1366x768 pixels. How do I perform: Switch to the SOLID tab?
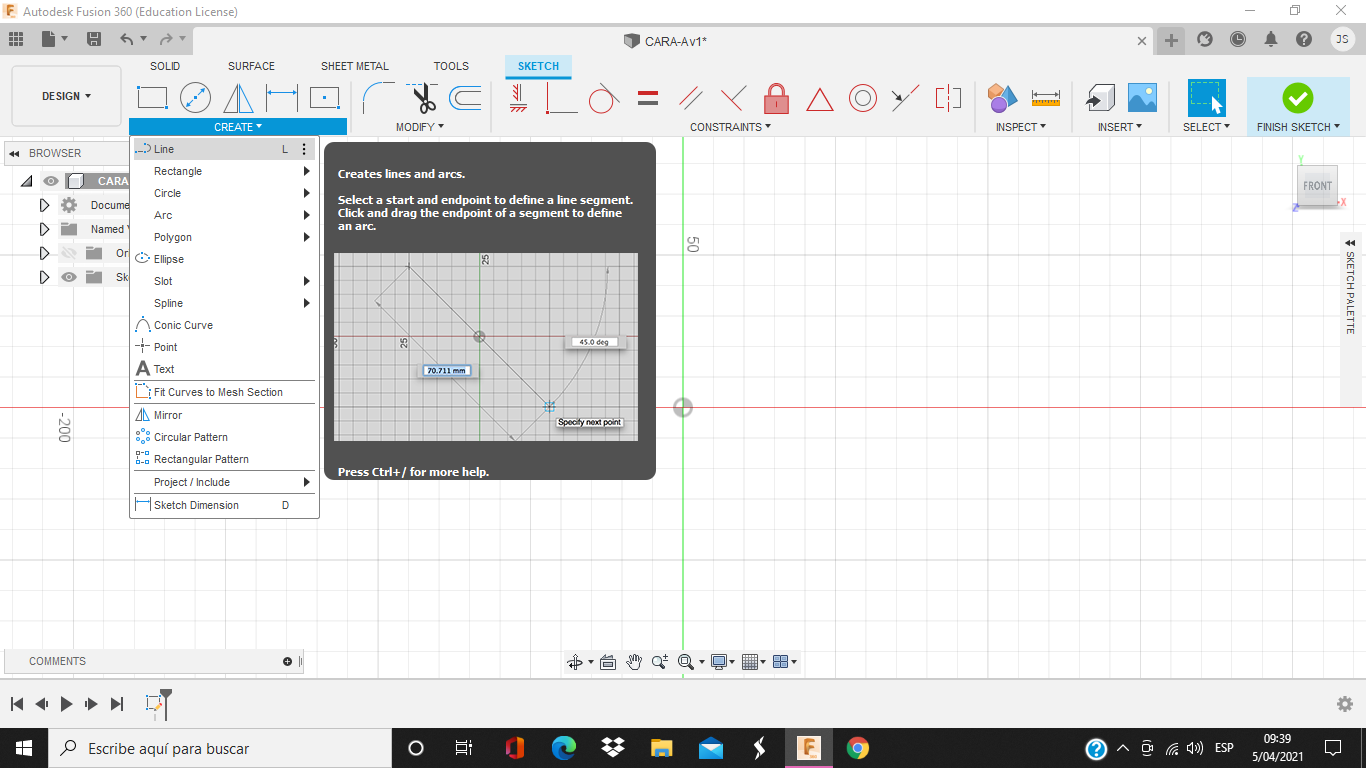(x=165, y=66)
